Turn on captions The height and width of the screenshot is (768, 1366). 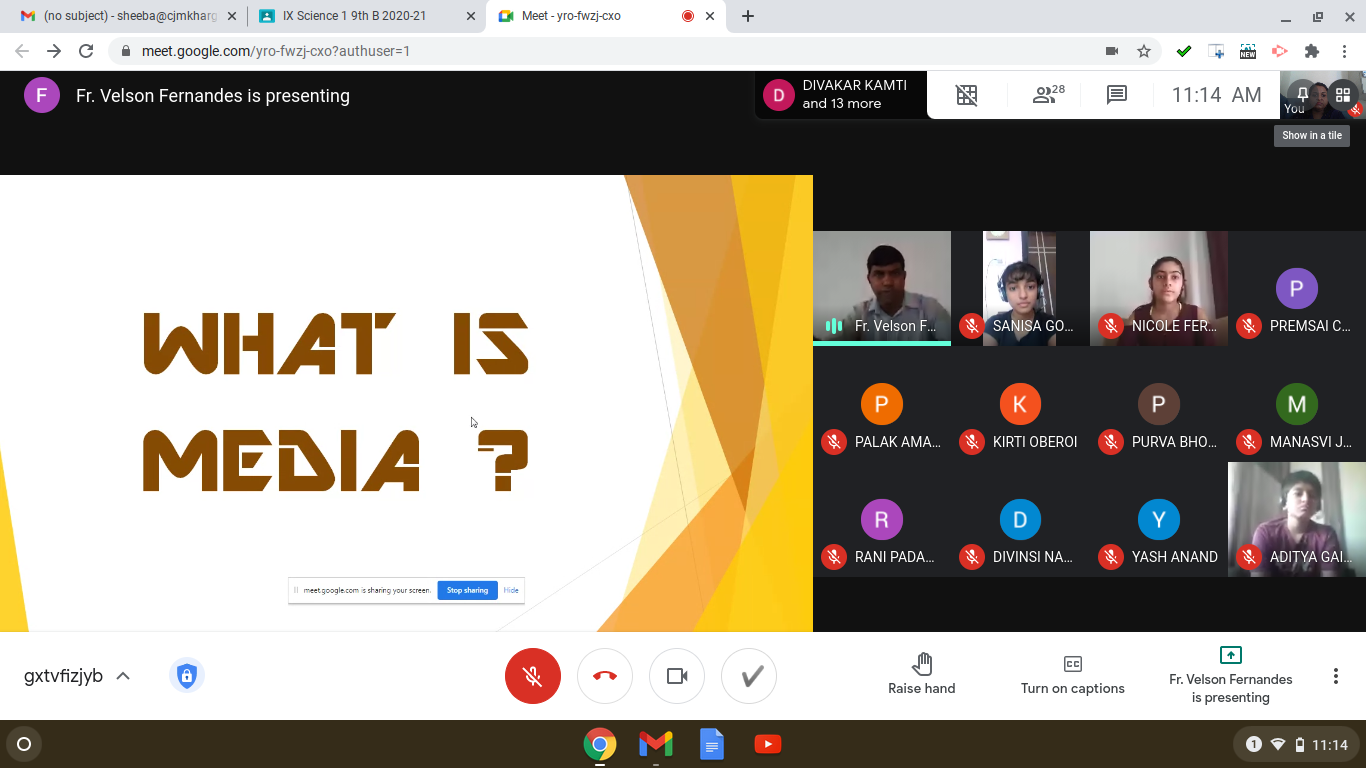(1072, 674)
